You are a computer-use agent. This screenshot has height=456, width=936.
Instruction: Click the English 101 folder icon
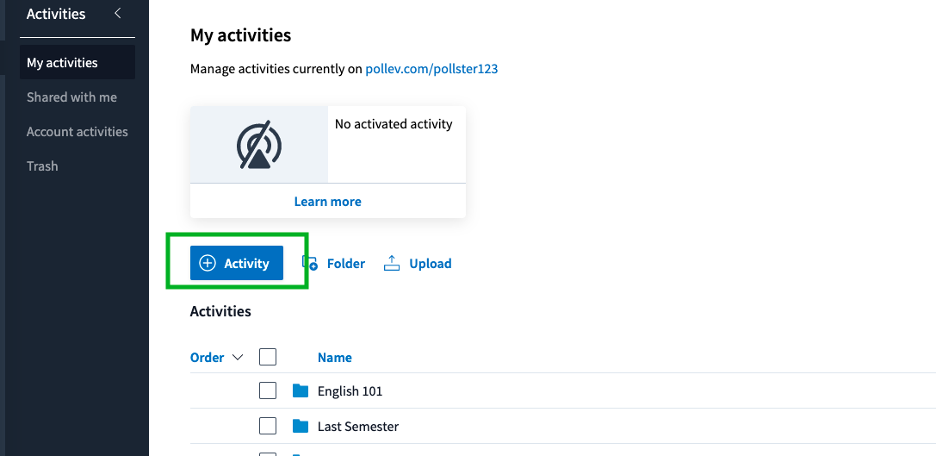301,391
